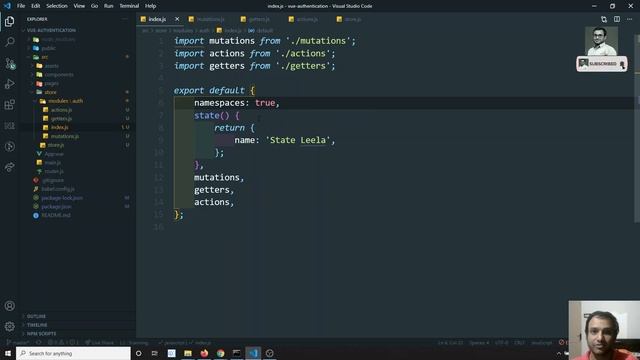Open the Source Control view
The height and width of the screenshot is (360, 640).
(10, 63)
